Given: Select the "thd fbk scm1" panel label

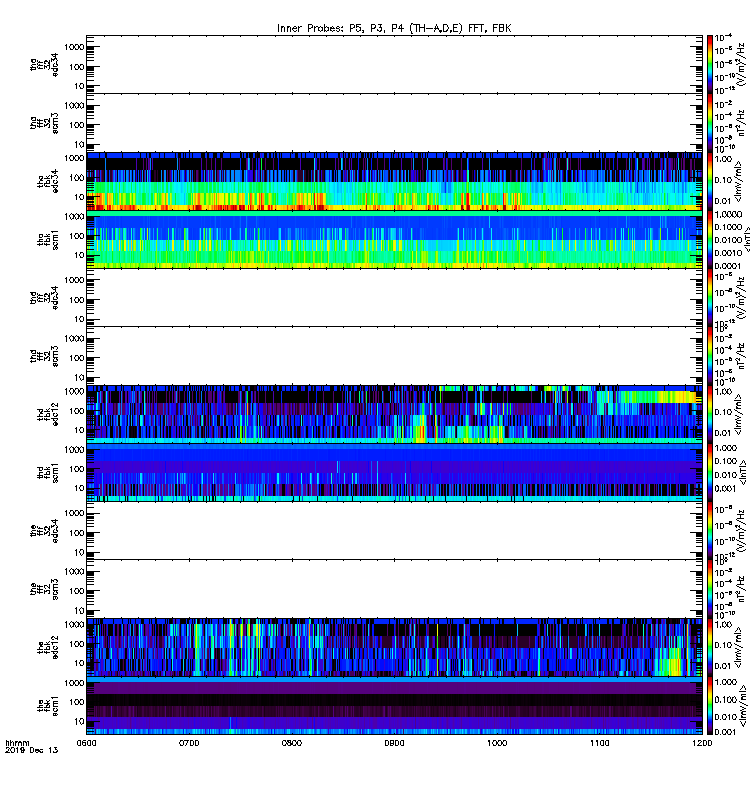Looking at the screenshot, I should tap(48, 472).
